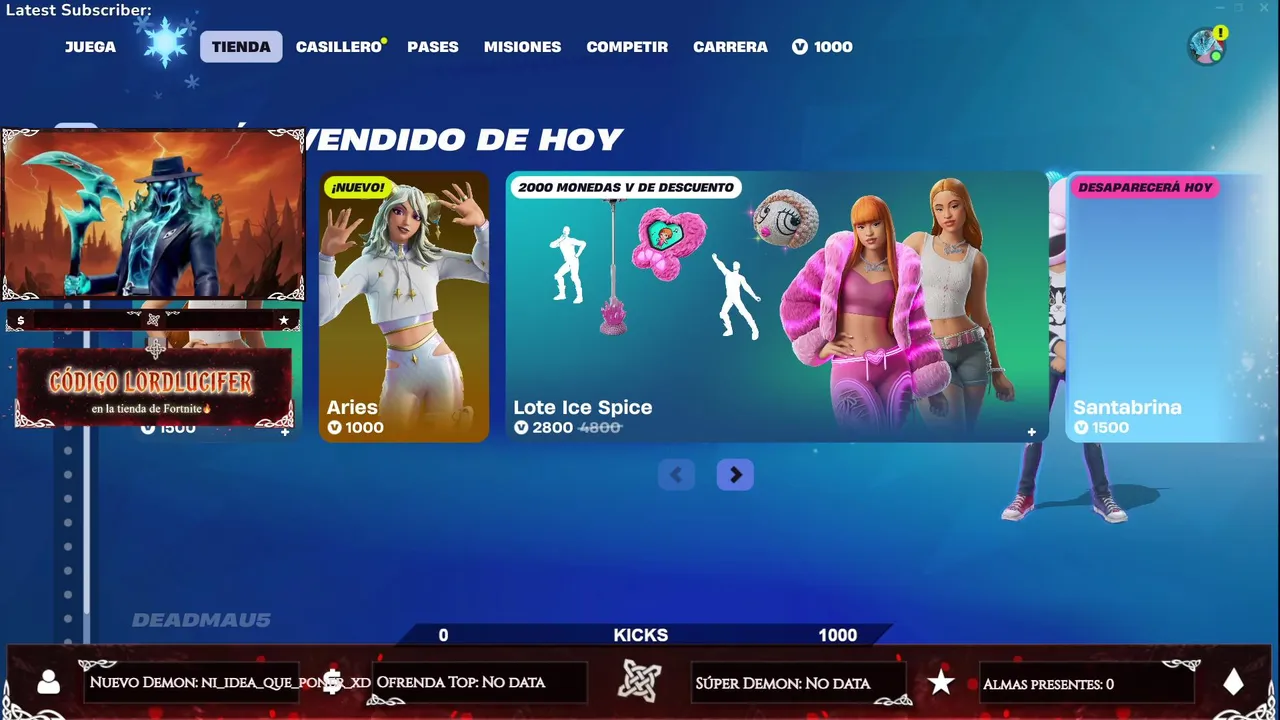Click the snowflake icon in top navigation
Image resolution: width=1280 pixels, height=720 pixels.
point(165,43)
